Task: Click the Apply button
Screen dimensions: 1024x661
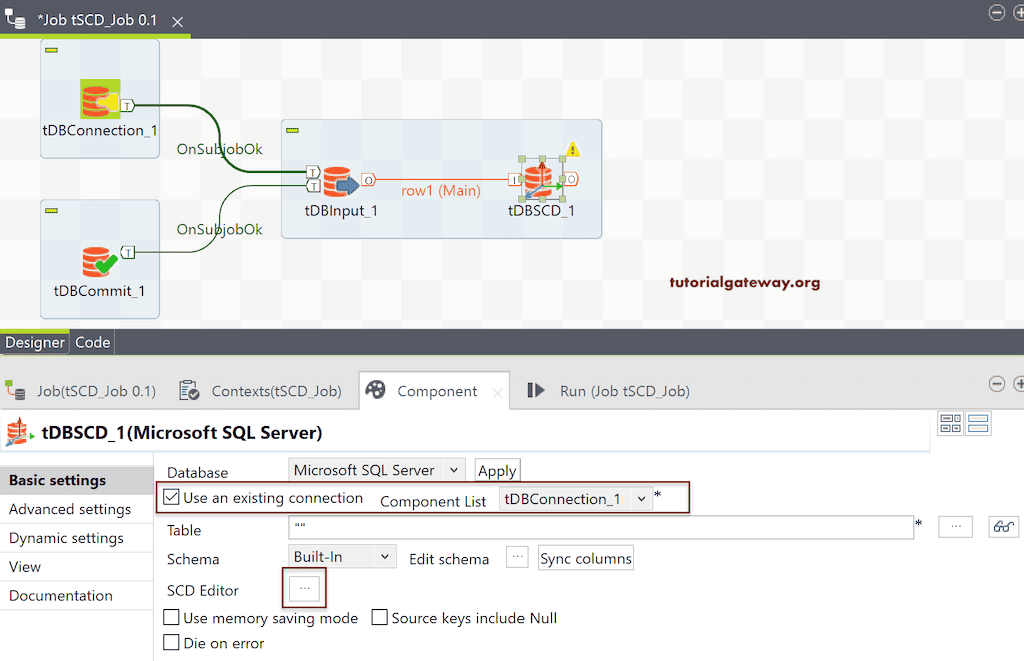Action: 497,469
